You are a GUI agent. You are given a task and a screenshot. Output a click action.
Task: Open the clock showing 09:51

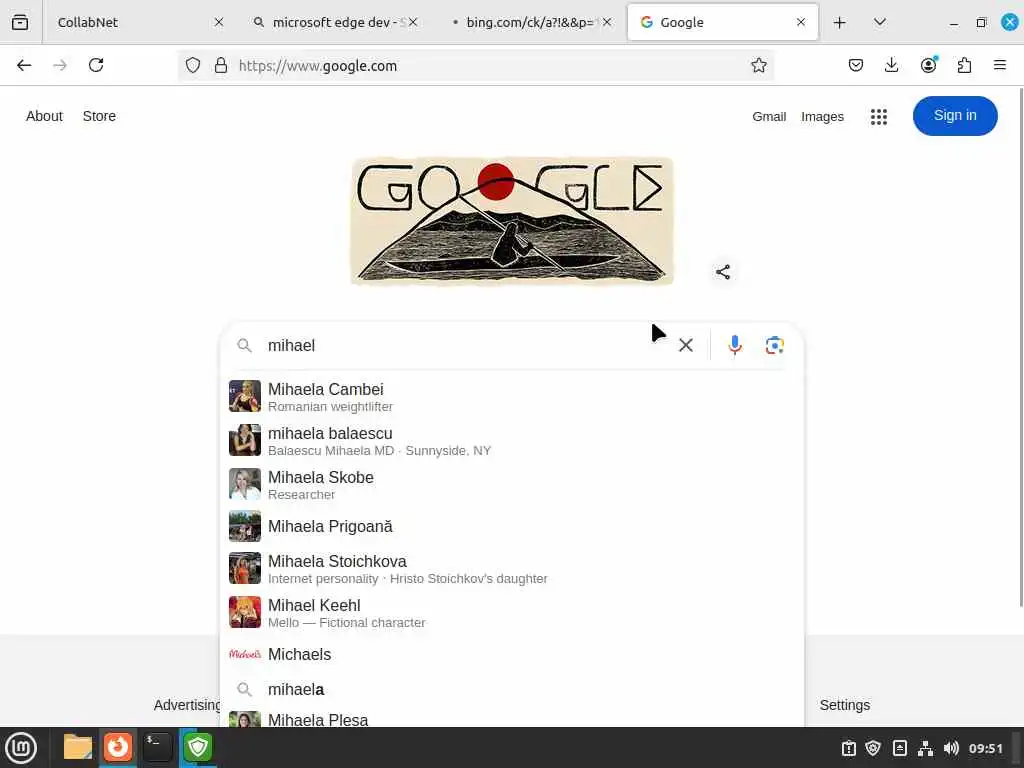pyautogui.click(x=985, y=748)
